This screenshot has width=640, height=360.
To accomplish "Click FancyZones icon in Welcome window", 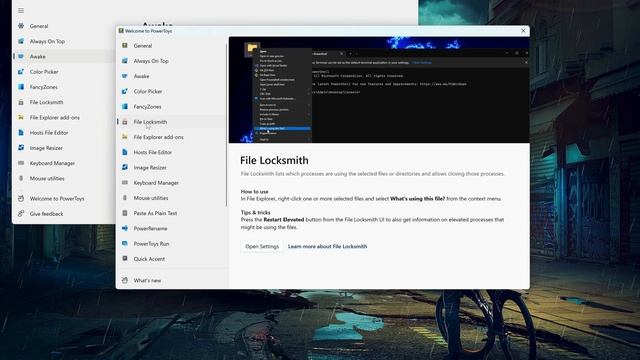I will (125, 107).
